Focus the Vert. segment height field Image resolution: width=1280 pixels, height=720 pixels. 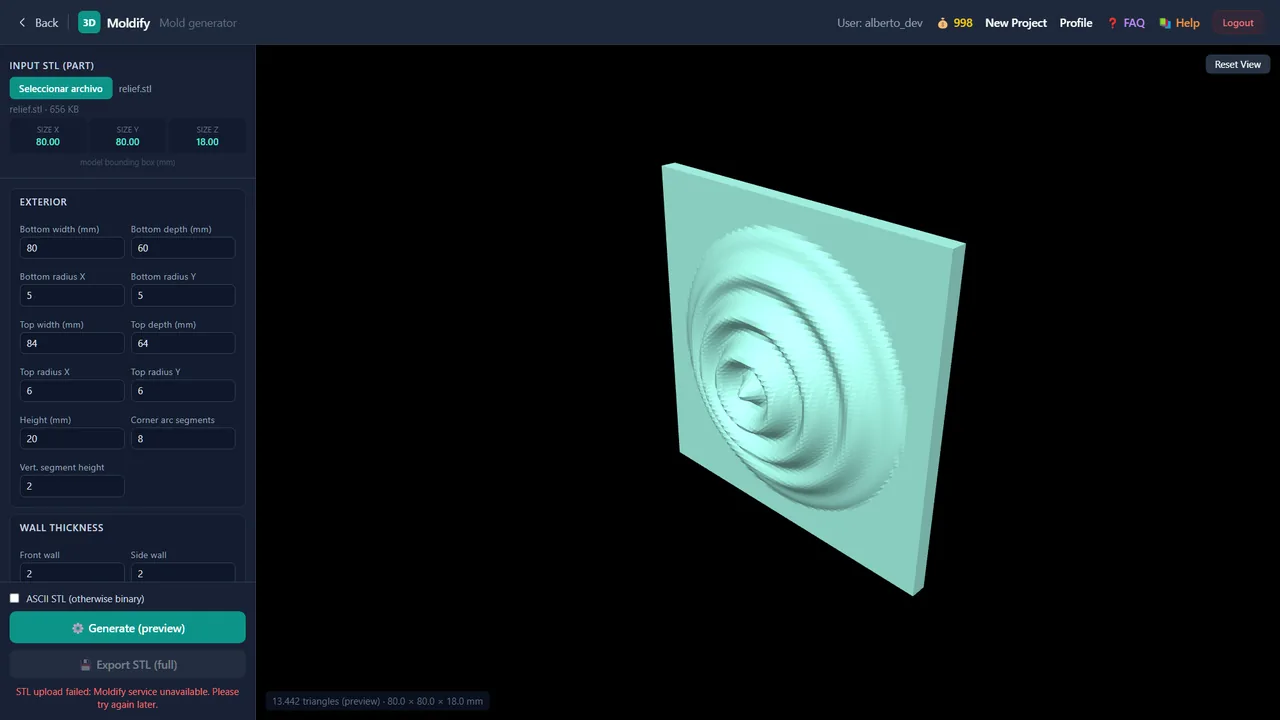(72, 486)
